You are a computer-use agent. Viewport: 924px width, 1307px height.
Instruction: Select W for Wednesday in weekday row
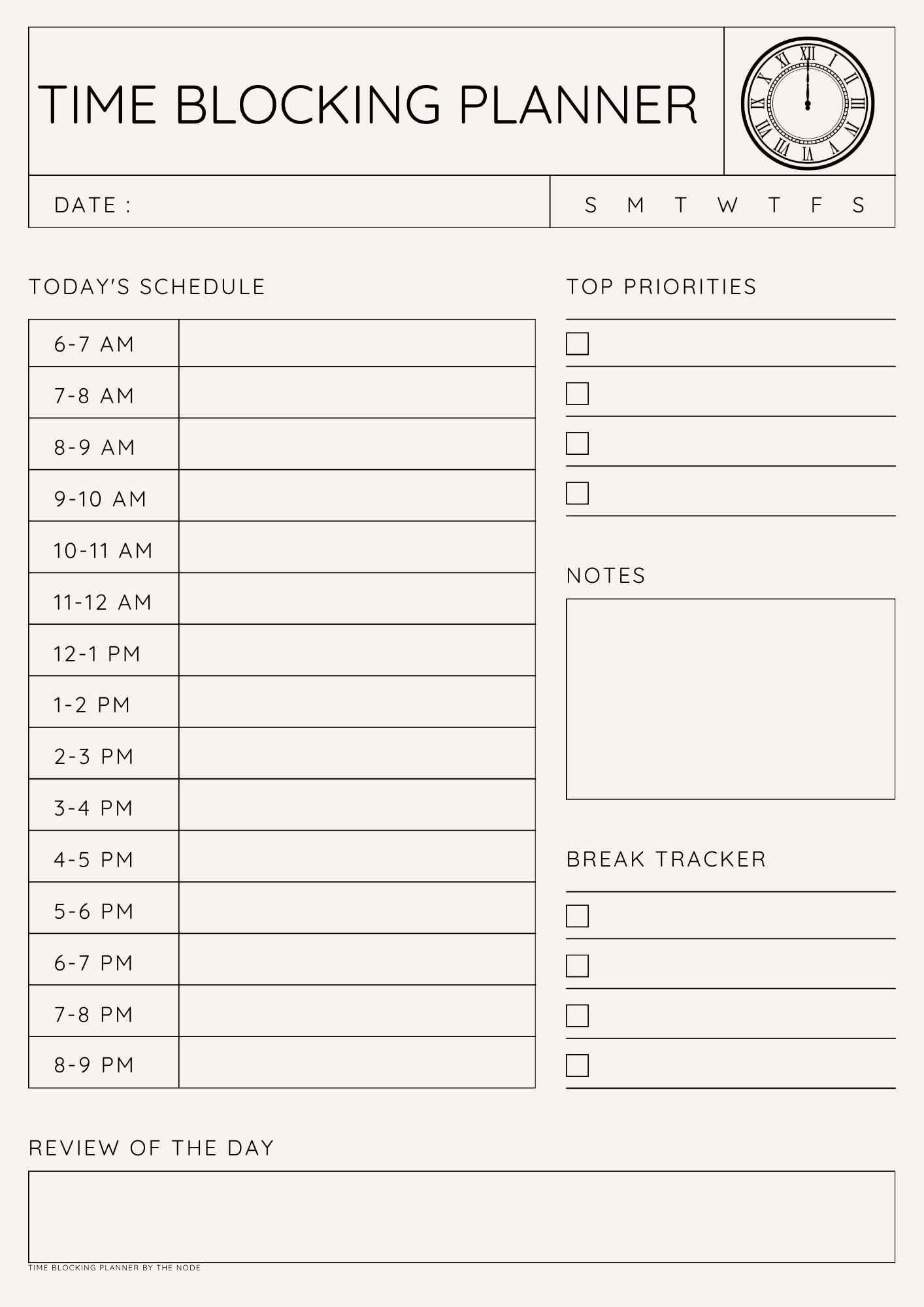click(727, 205)
